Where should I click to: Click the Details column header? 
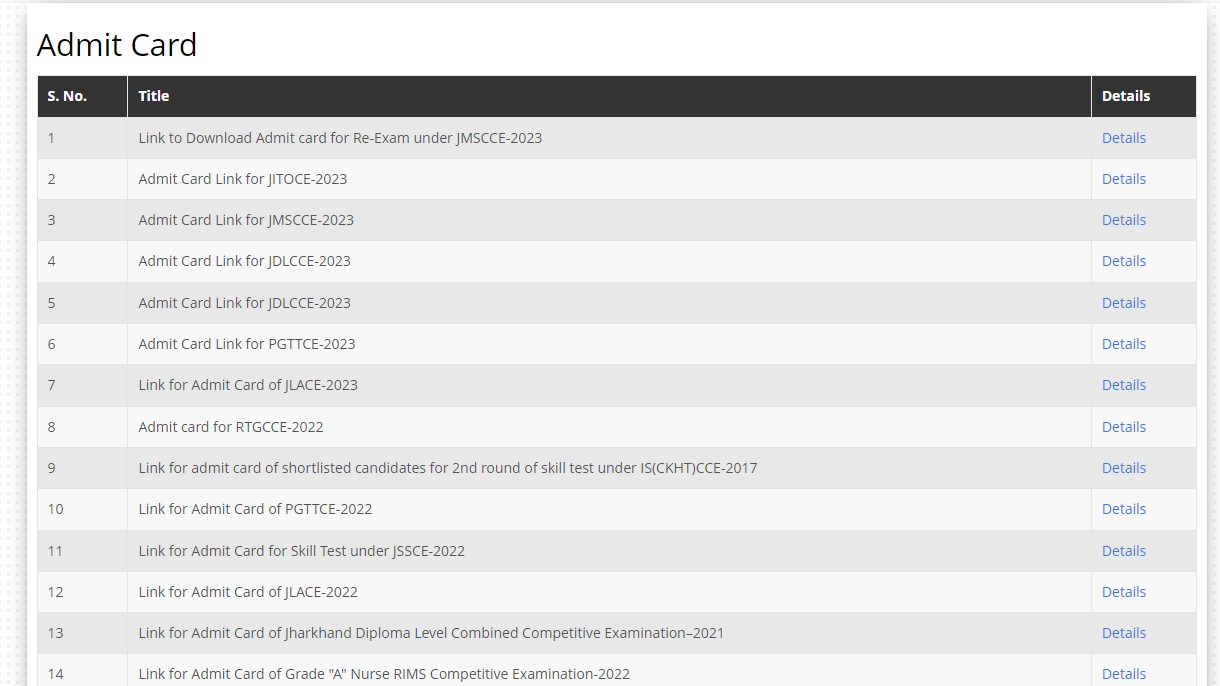(x=1125, y=96)
